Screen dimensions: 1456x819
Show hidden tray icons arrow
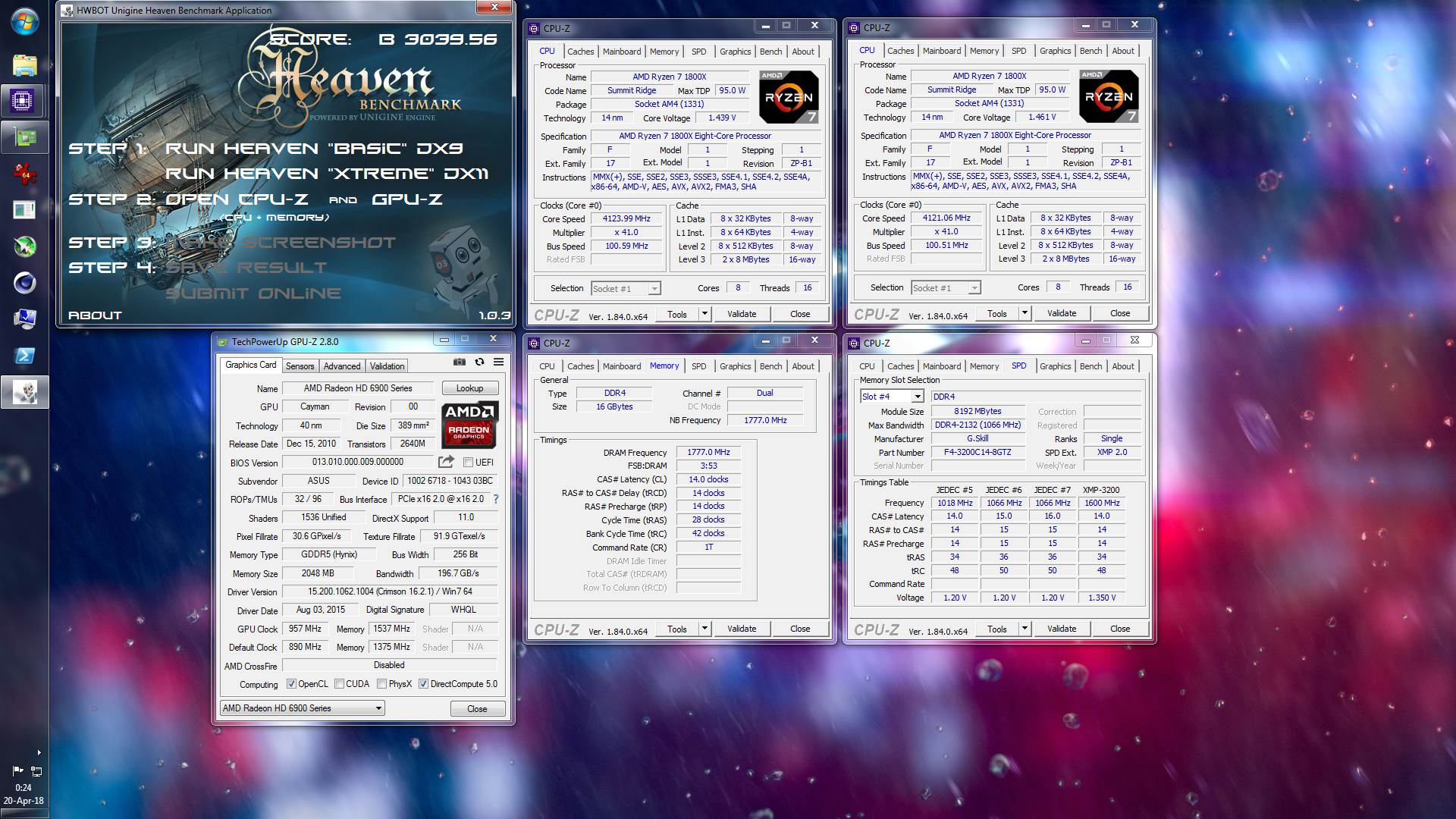(x=38, y=753)
